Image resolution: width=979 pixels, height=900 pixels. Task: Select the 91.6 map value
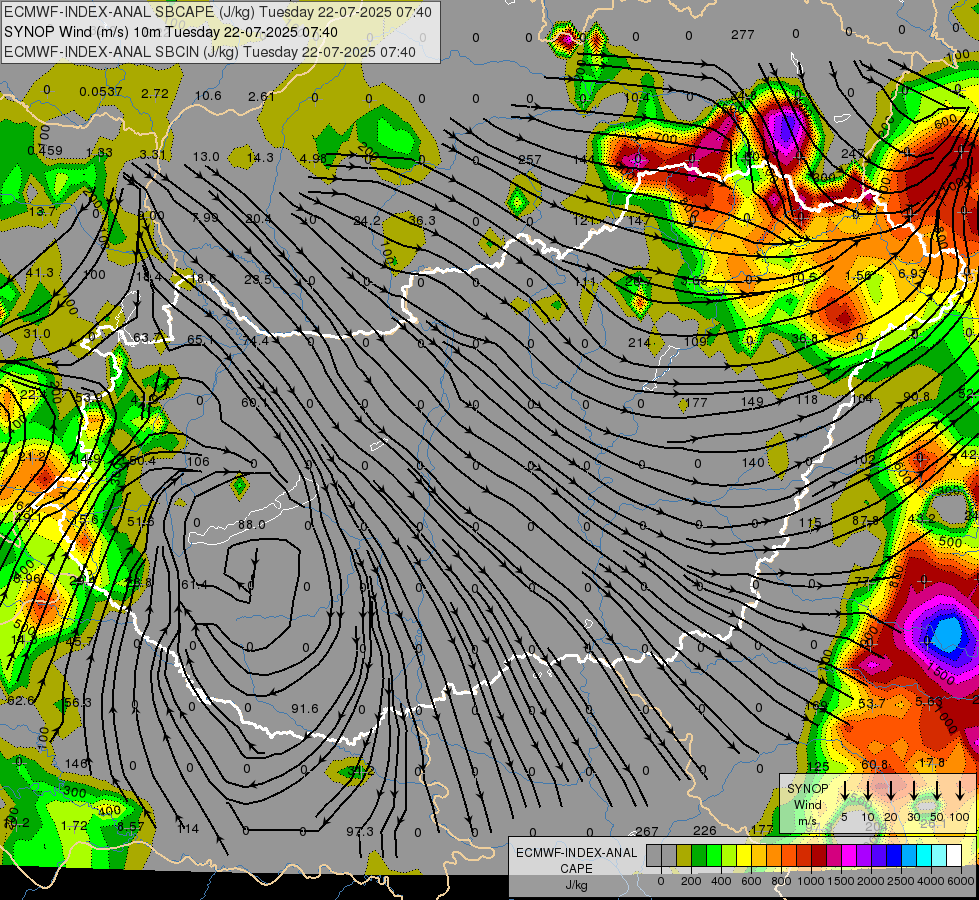pos(305,708)
